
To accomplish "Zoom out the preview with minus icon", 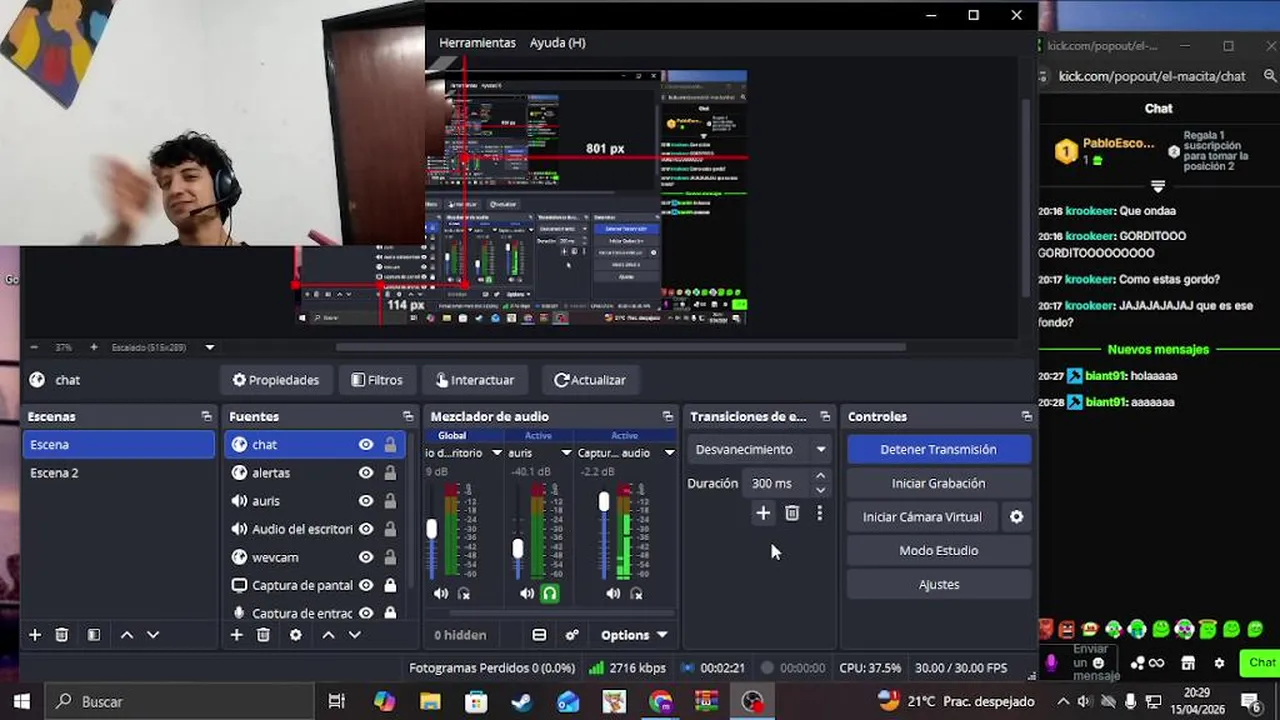I will [x=34, y=347].
